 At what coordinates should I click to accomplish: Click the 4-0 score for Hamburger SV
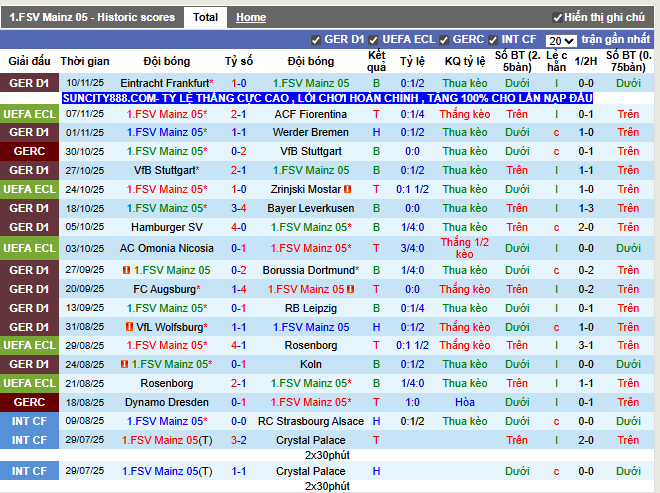tap(239, 227)
